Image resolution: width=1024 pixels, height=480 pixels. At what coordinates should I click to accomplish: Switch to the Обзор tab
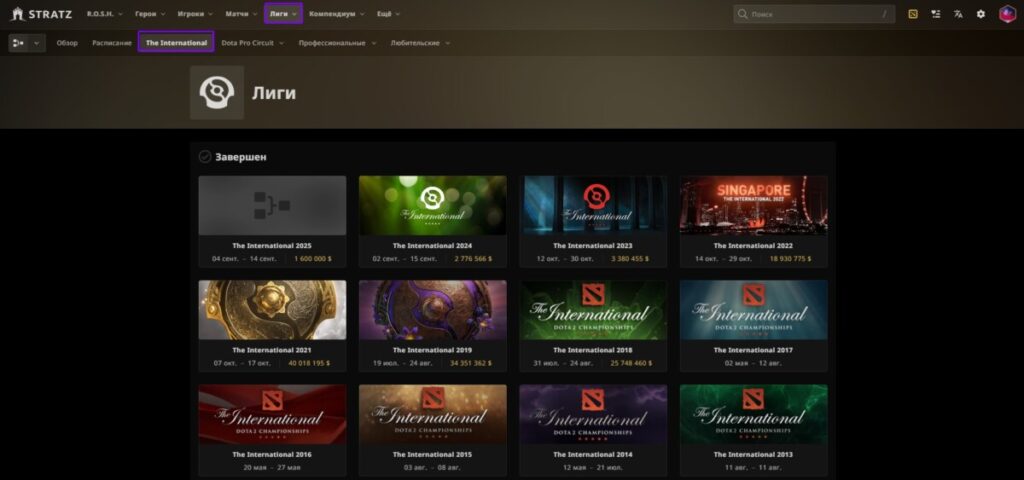67,43
